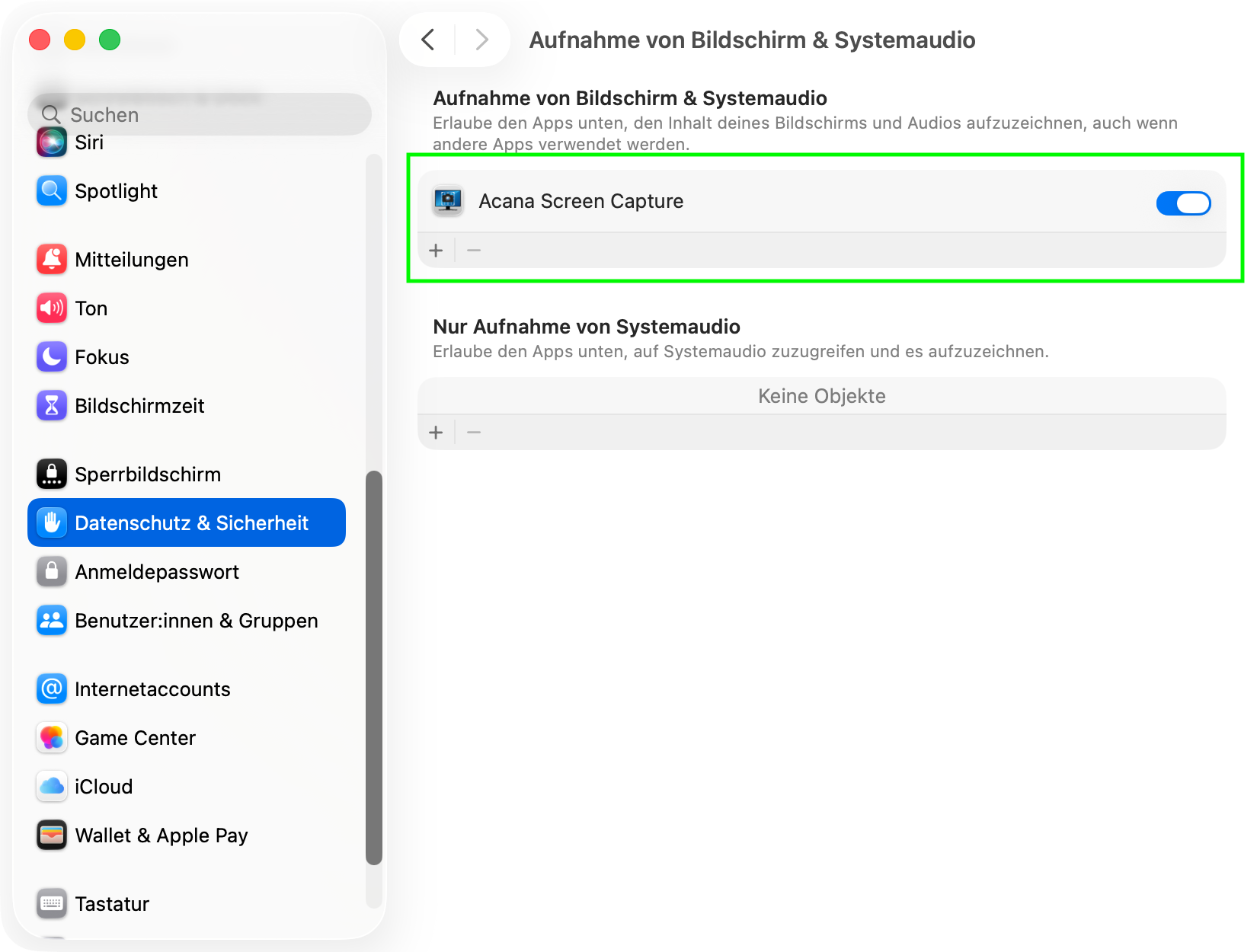Click the Acana Screen Capture app icon
1257x952 pixels.
(448, 201)
